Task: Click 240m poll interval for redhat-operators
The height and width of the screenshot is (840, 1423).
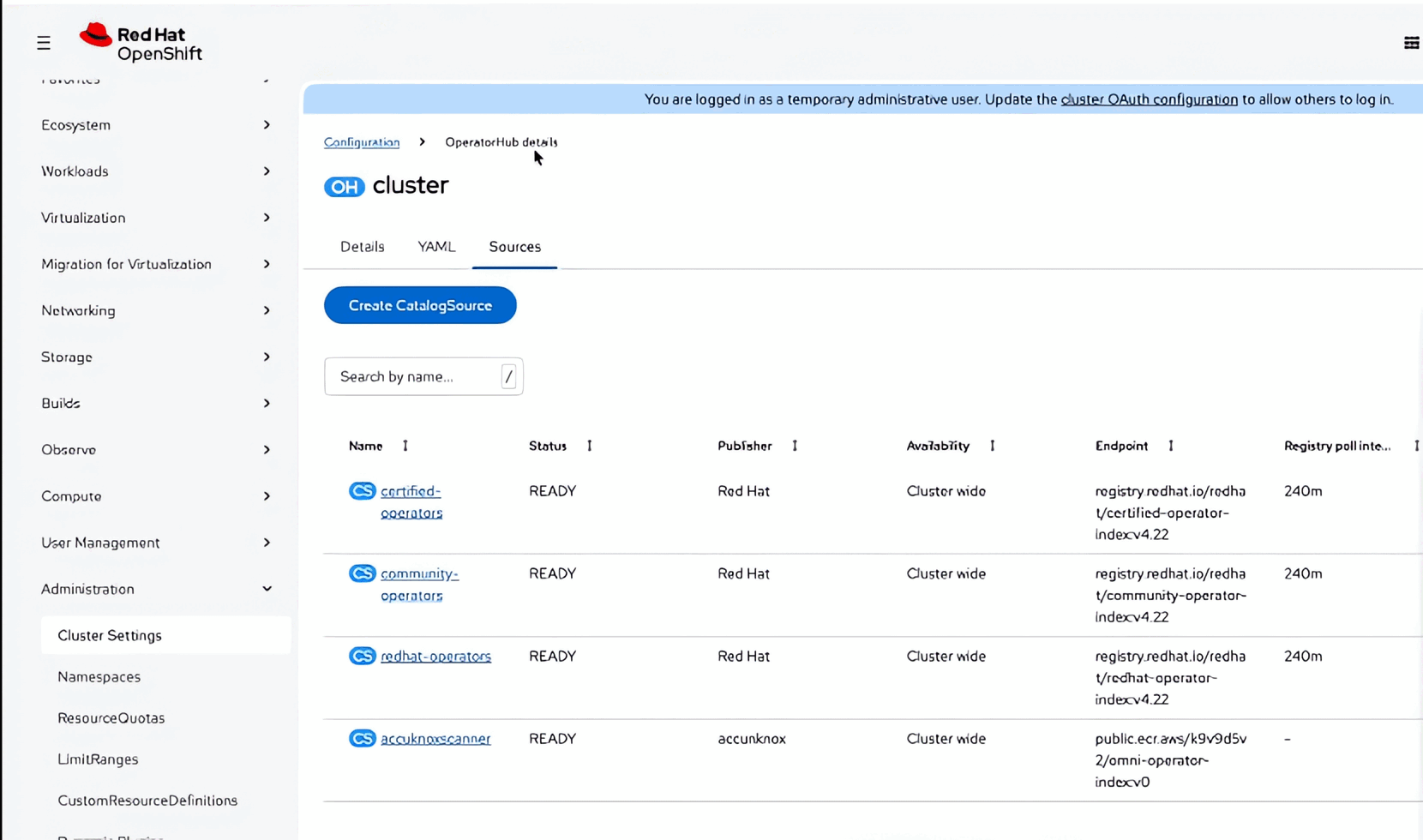Action: (1303, 656)
